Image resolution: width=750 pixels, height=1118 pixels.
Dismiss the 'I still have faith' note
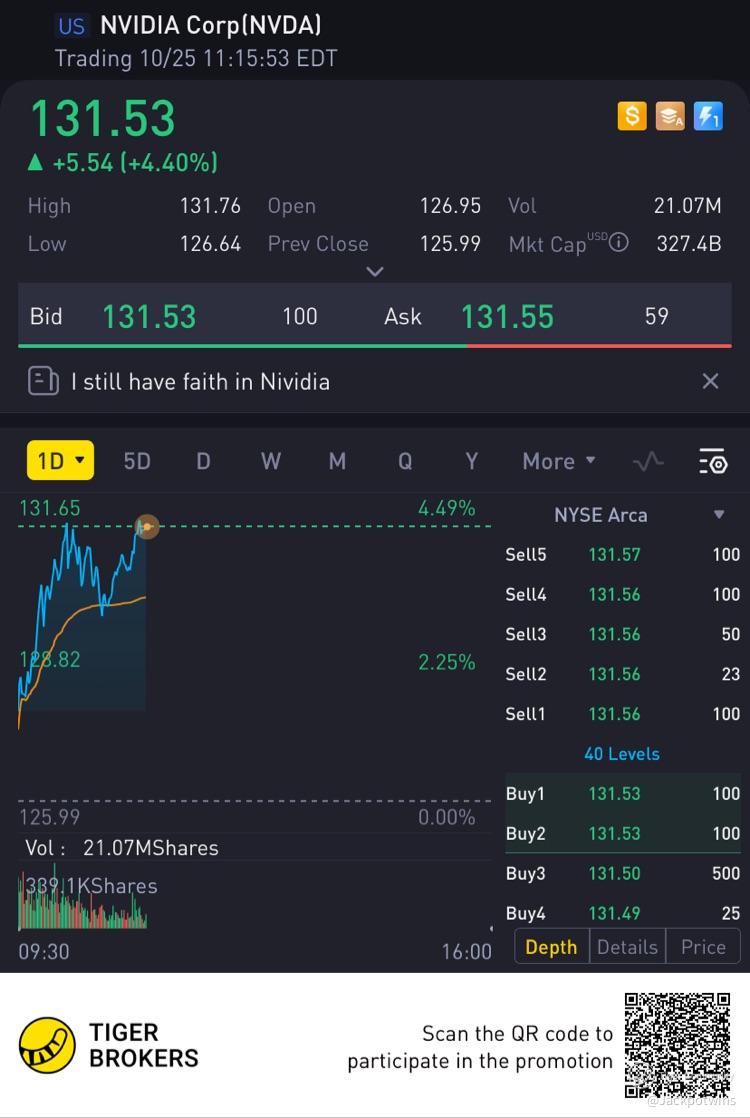710,381
